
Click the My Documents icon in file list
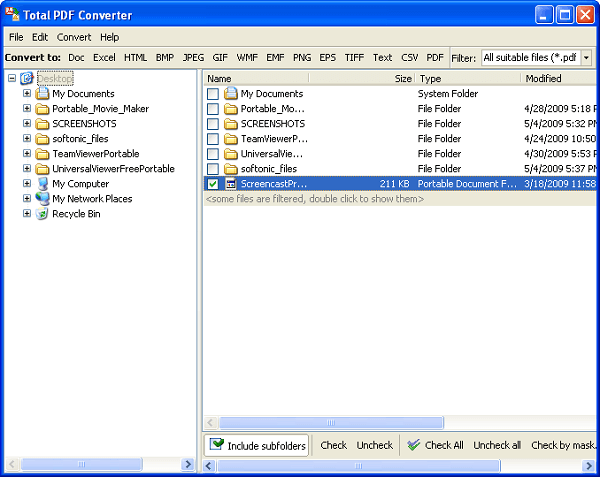coord(231,93)
